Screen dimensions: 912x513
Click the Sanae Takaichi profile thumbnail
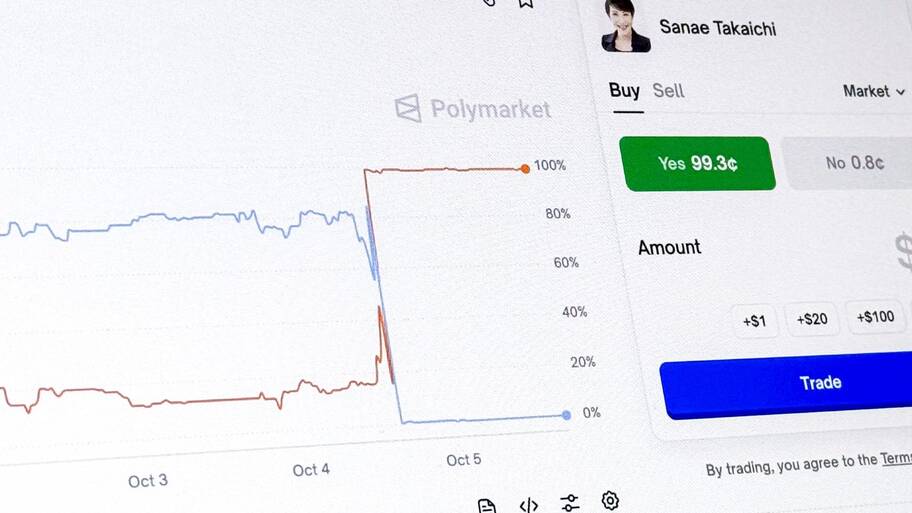point(626,25)
